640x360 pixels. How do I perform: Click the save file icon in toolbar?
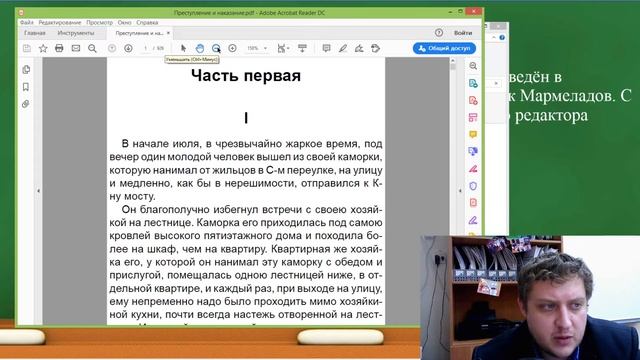coord(27,49)
